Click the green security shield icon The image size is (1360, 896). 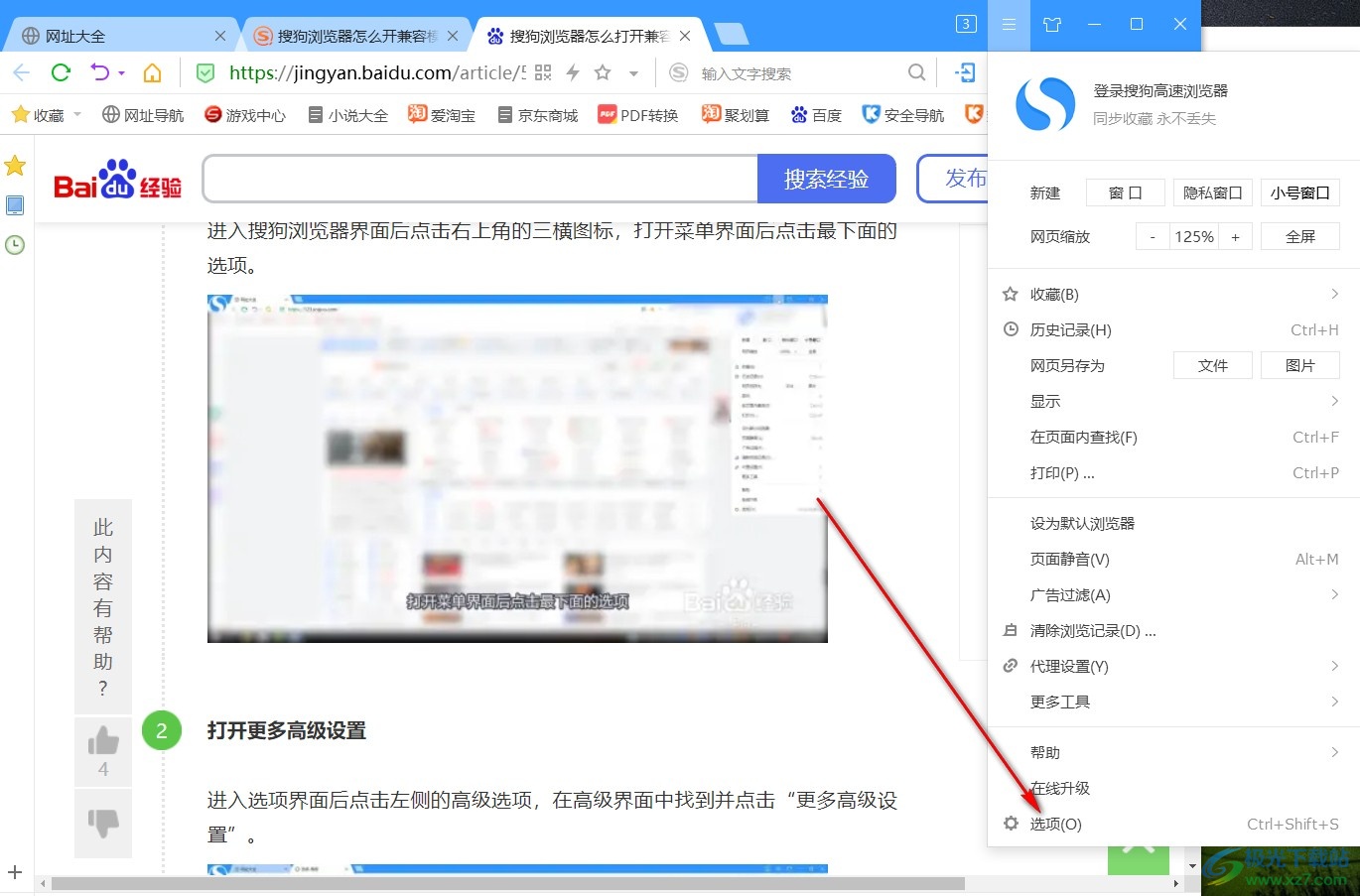[x=205, y=72]
